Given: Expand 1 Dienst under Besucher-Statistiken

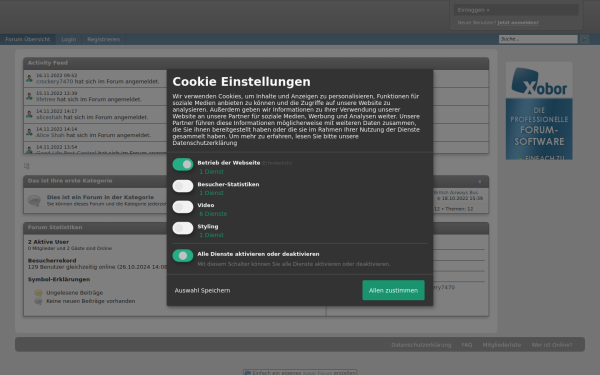Looking at the screenshot, I should (211, 193).
